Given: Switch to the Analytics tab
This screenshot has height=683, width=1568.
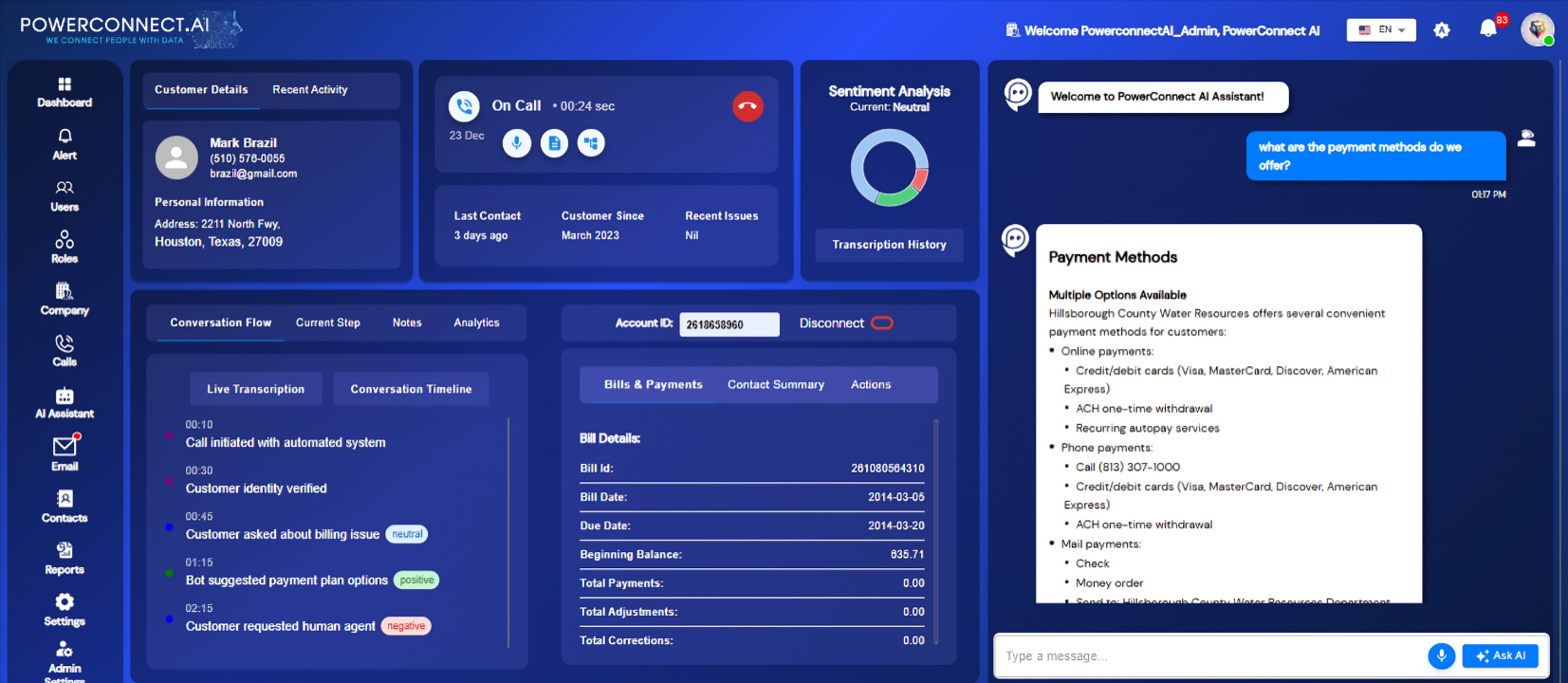Looking at the screenshot, I should (x=476, y=323).
